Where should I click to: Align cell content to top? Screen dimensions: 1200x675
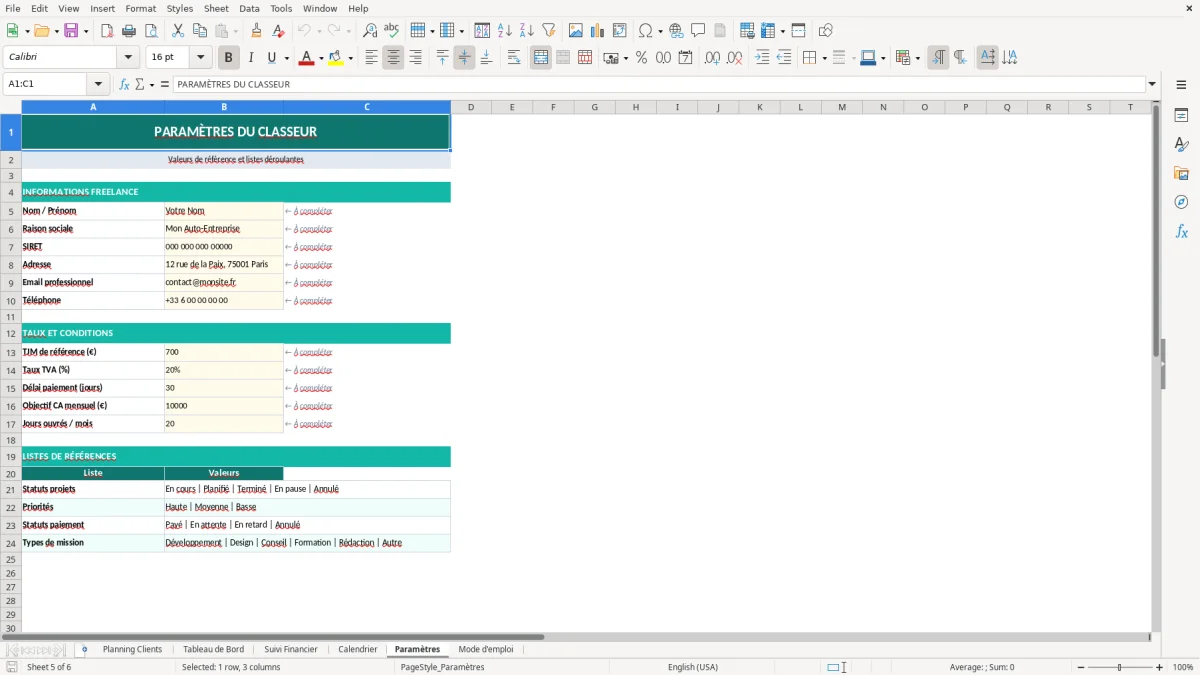pyautogui.click(x=442, y=58)
